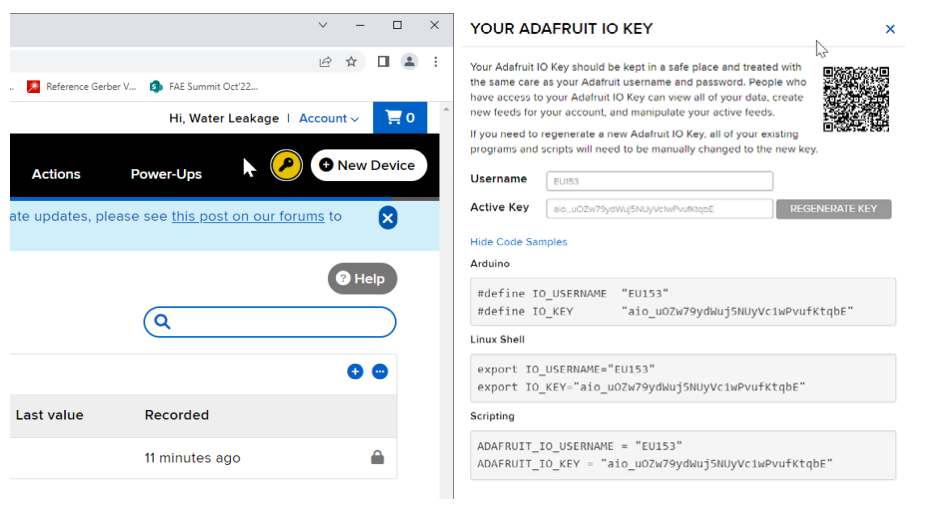Click Hide Code Samples link
Viewport: 930px width, 508px height.
pos(518,242)
